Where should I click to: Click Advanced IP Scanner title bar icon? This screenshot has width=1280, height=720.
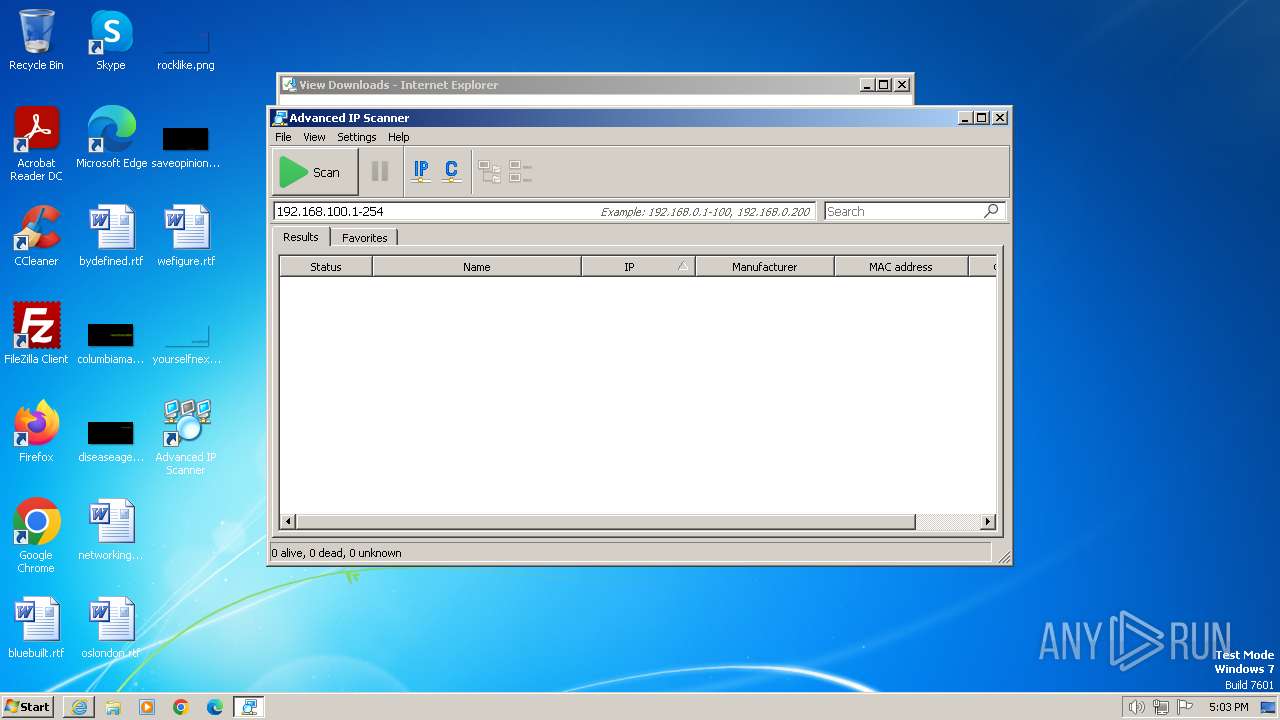(280, 118)
